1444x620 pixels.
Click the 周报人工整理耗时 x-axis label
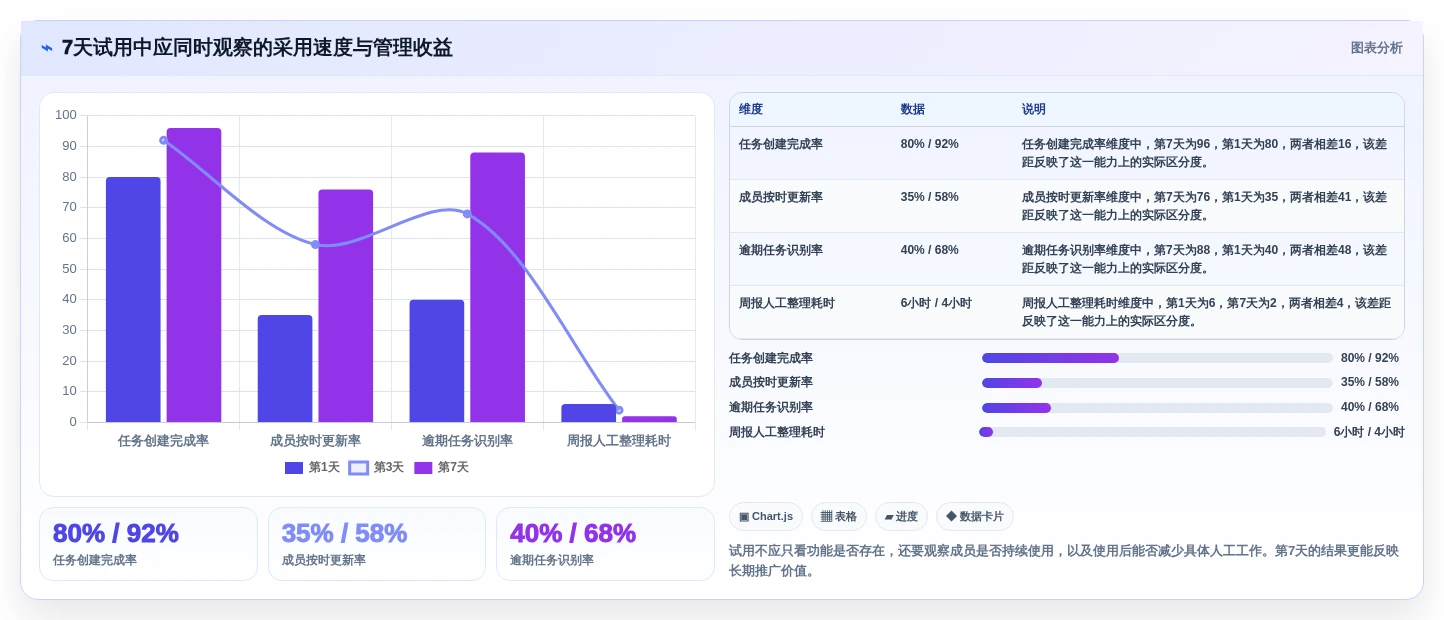[x=619, y=441]
